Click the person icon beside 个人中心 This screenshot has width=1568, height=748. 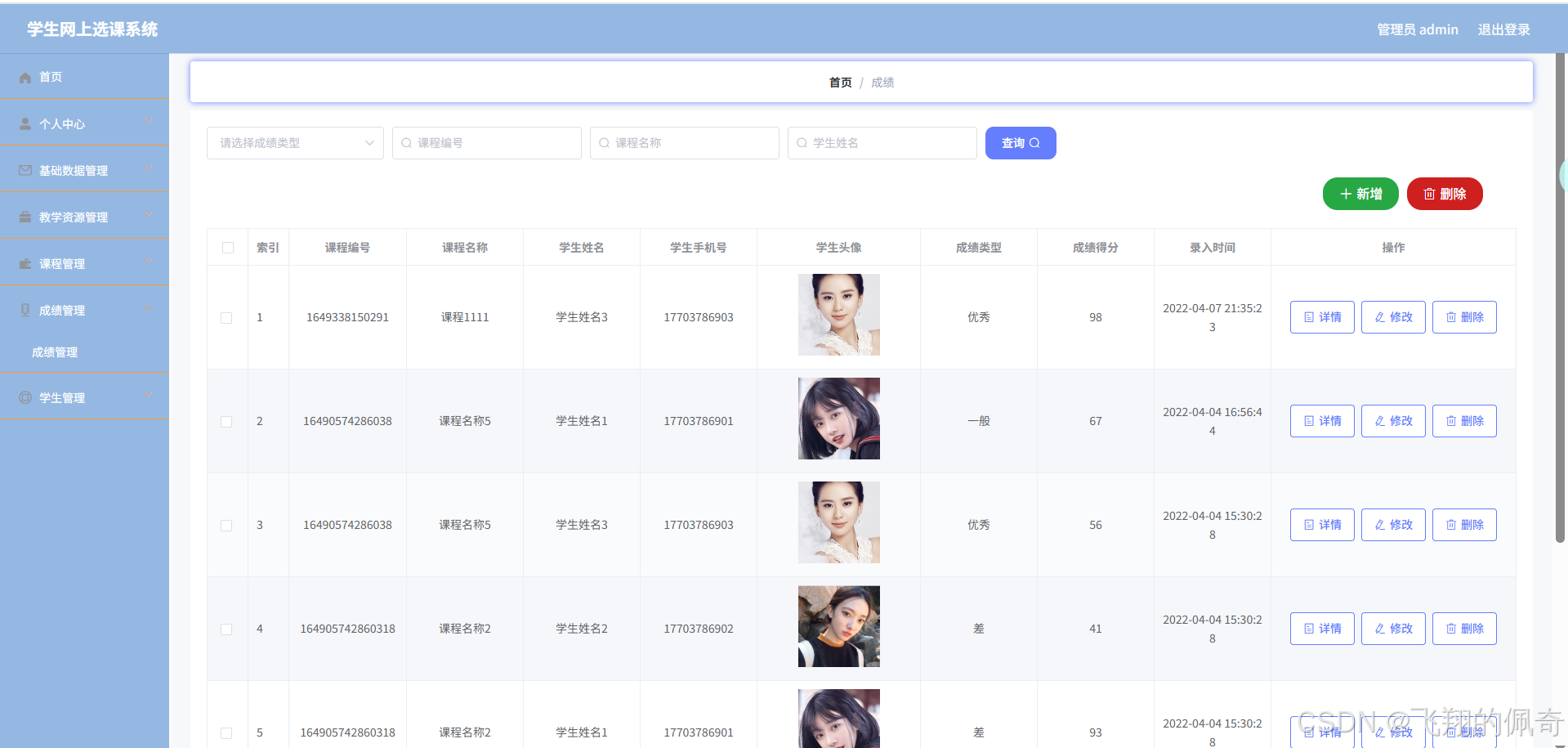(25, 124)
